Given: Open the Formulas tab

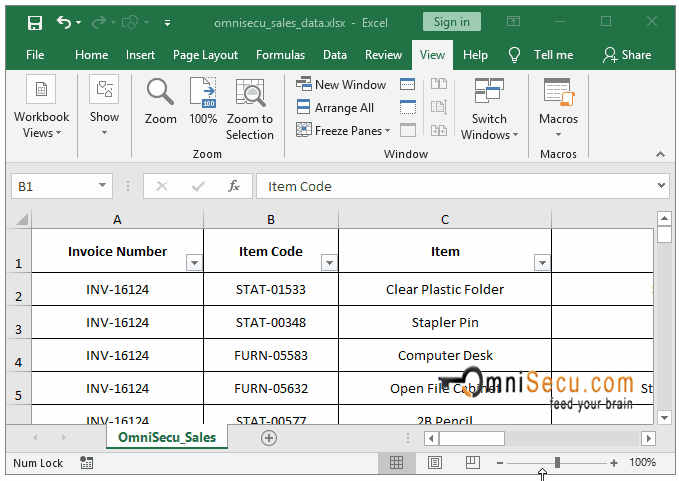Looking at the screenshot, I should (x=281, y=55).
